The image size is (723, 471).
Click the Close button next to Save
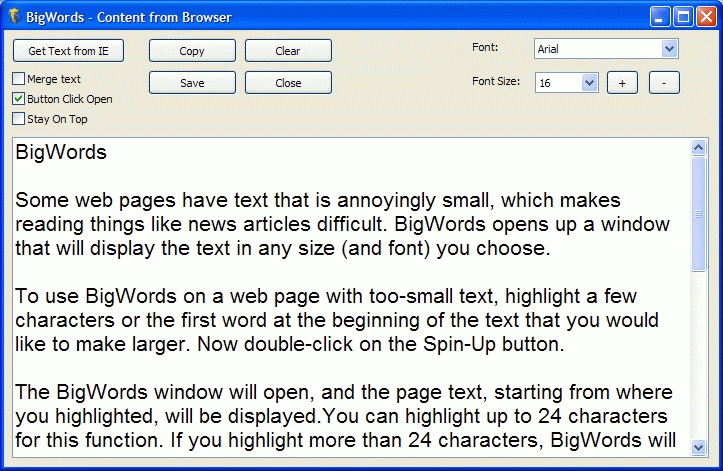tap(288, 83)
